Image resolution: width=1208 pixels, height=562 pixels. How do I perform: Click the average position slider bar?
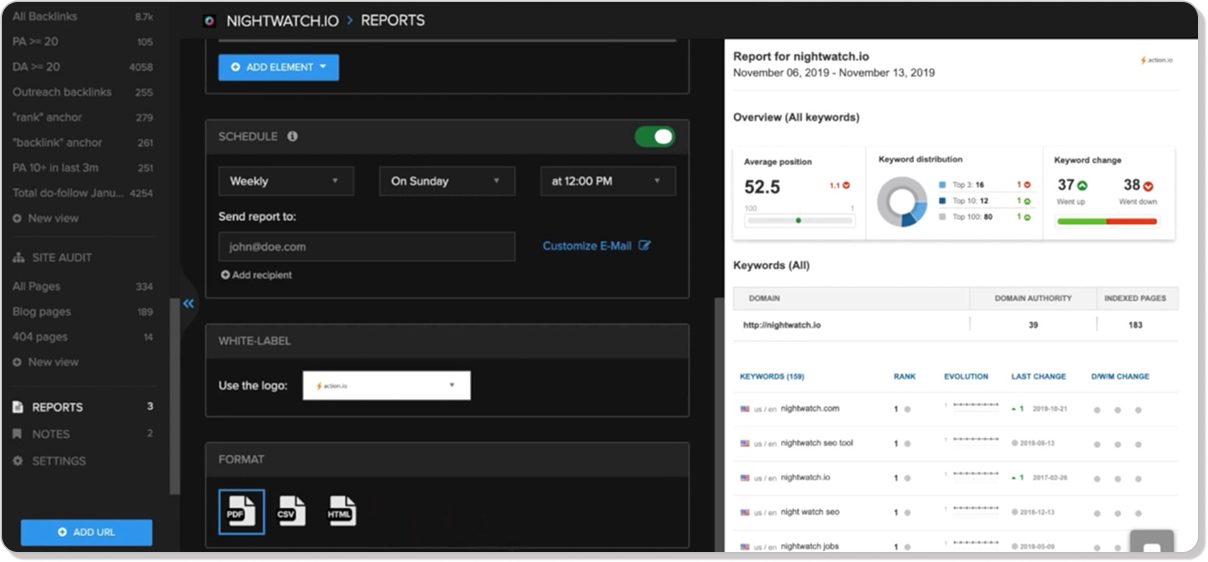[800, 220]
